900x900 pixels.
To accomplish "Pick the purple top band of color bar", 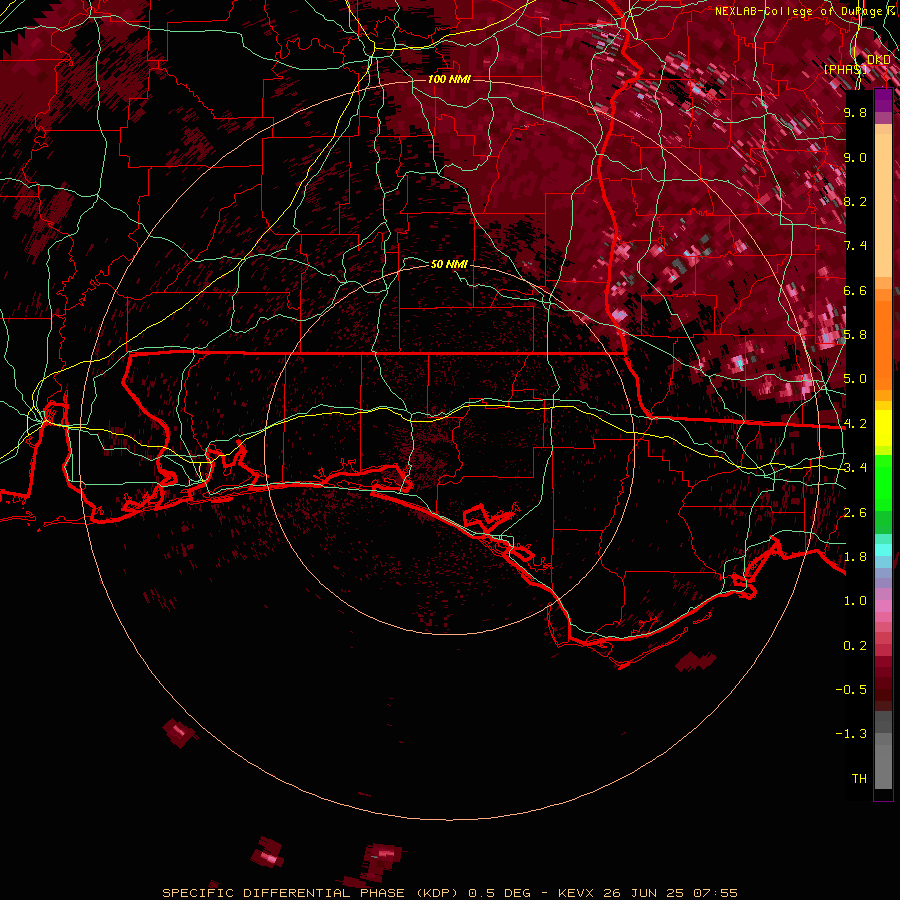I will click(x=883, y=100).
